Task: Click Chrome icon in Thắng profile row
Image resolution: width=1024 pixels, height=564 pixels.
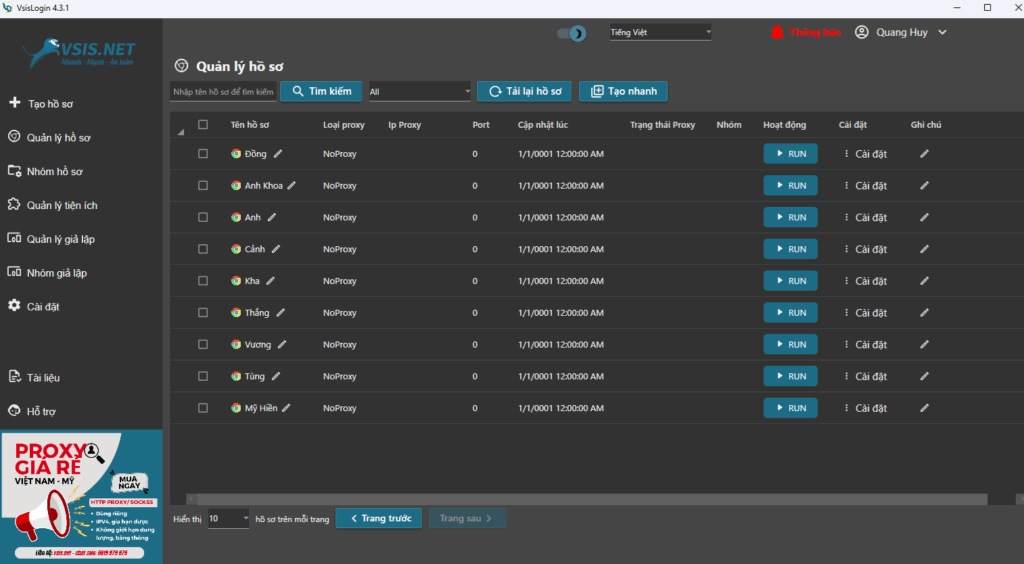Action: click(236, 313)
